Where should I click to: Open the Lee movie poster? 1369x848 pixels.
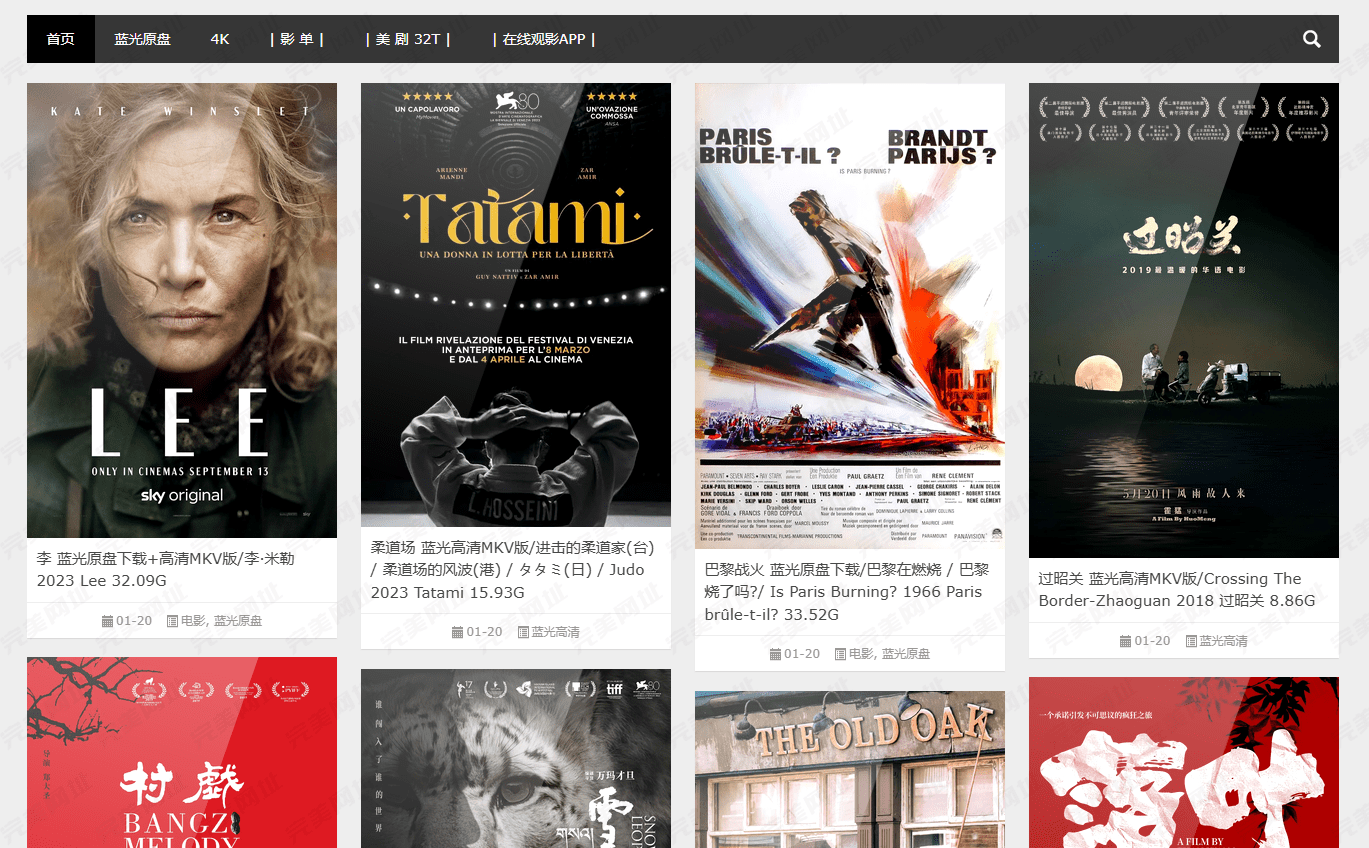182,310
